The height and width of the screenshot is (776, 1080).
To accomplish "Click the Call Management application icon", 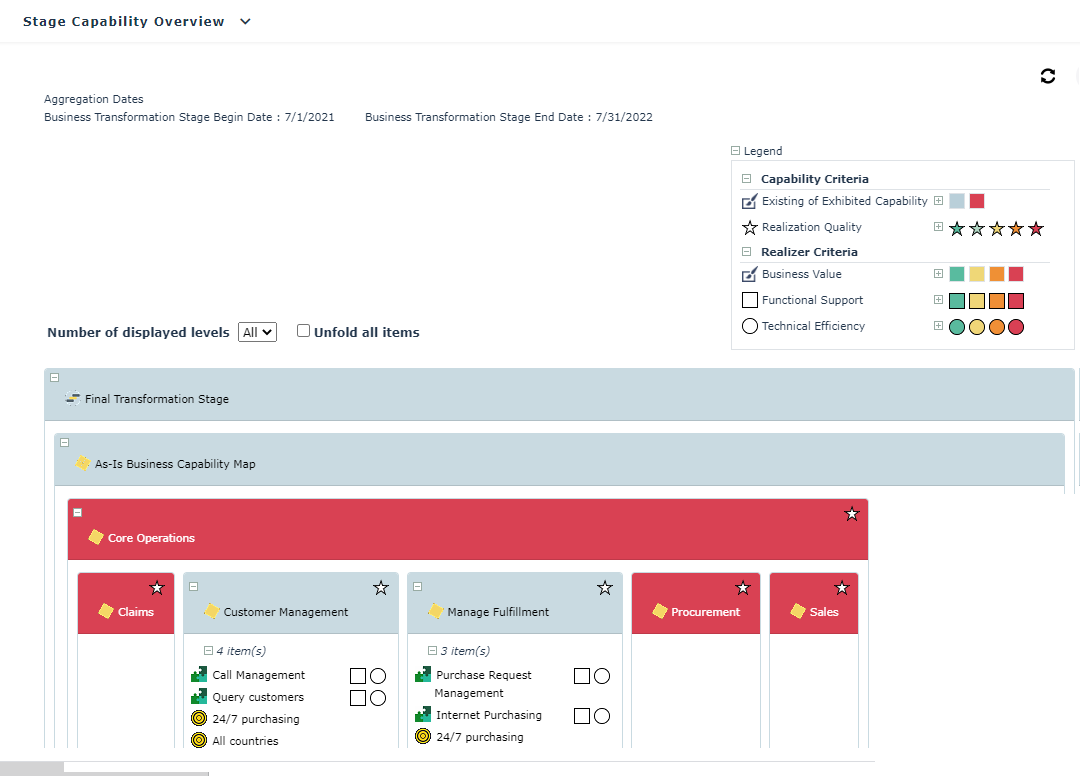I will click(x=199, y=675).
